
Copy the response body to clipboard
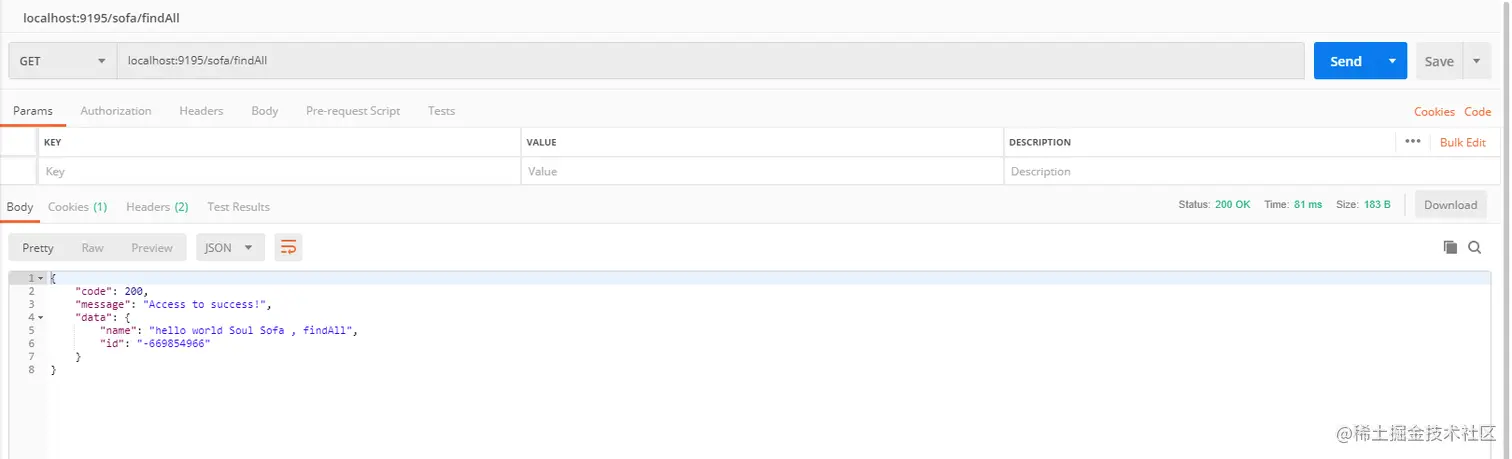point(1450,247)
